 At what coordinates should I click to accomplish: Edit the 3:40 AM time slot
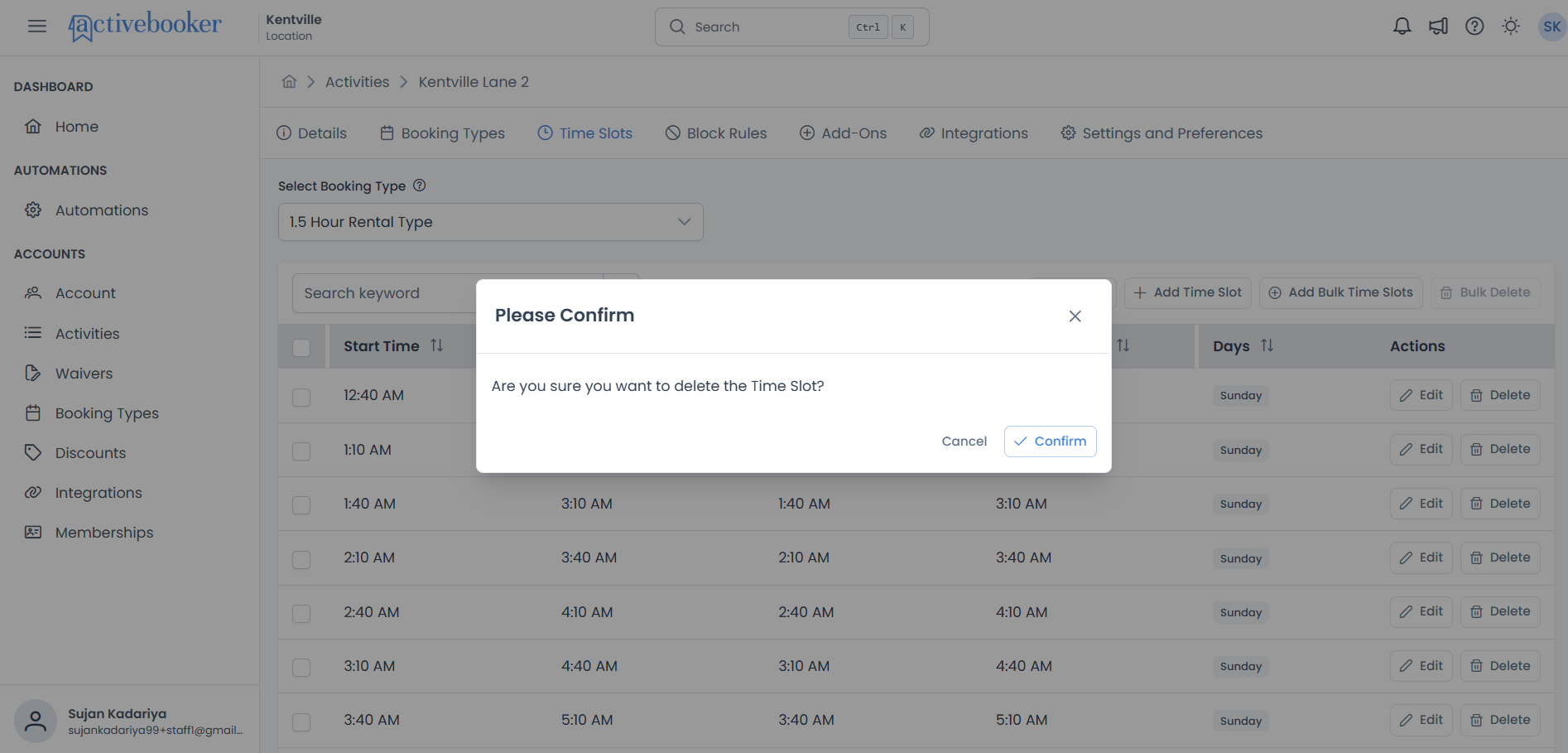[x=1421, y=720]
